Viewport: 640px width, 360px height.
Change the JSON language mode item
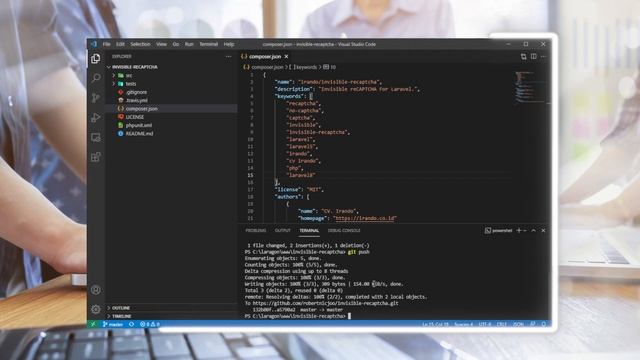pyautogui.click(x=518, y=324)
